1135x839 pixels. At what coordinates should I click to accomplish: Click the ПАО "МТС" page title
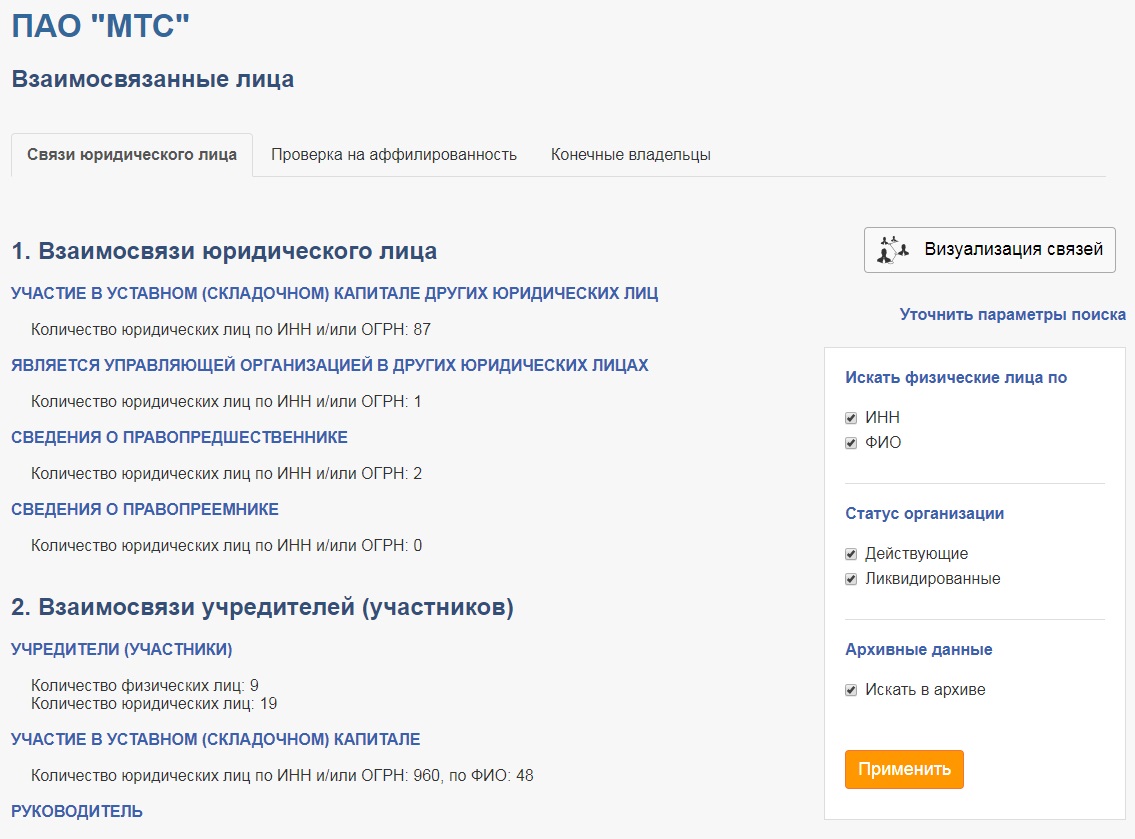(101, 26)
